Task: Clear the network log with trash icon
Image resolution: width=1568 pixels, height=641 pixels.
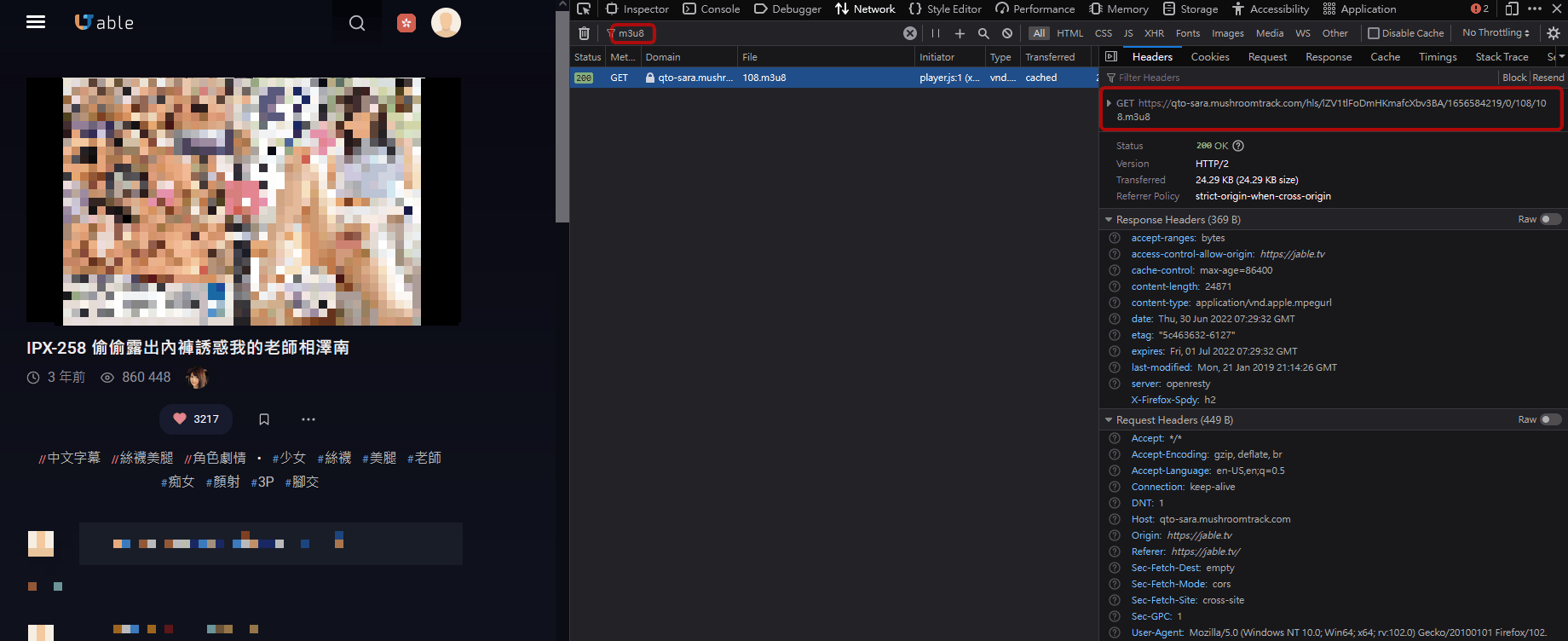Action: (x=584, y=33)
